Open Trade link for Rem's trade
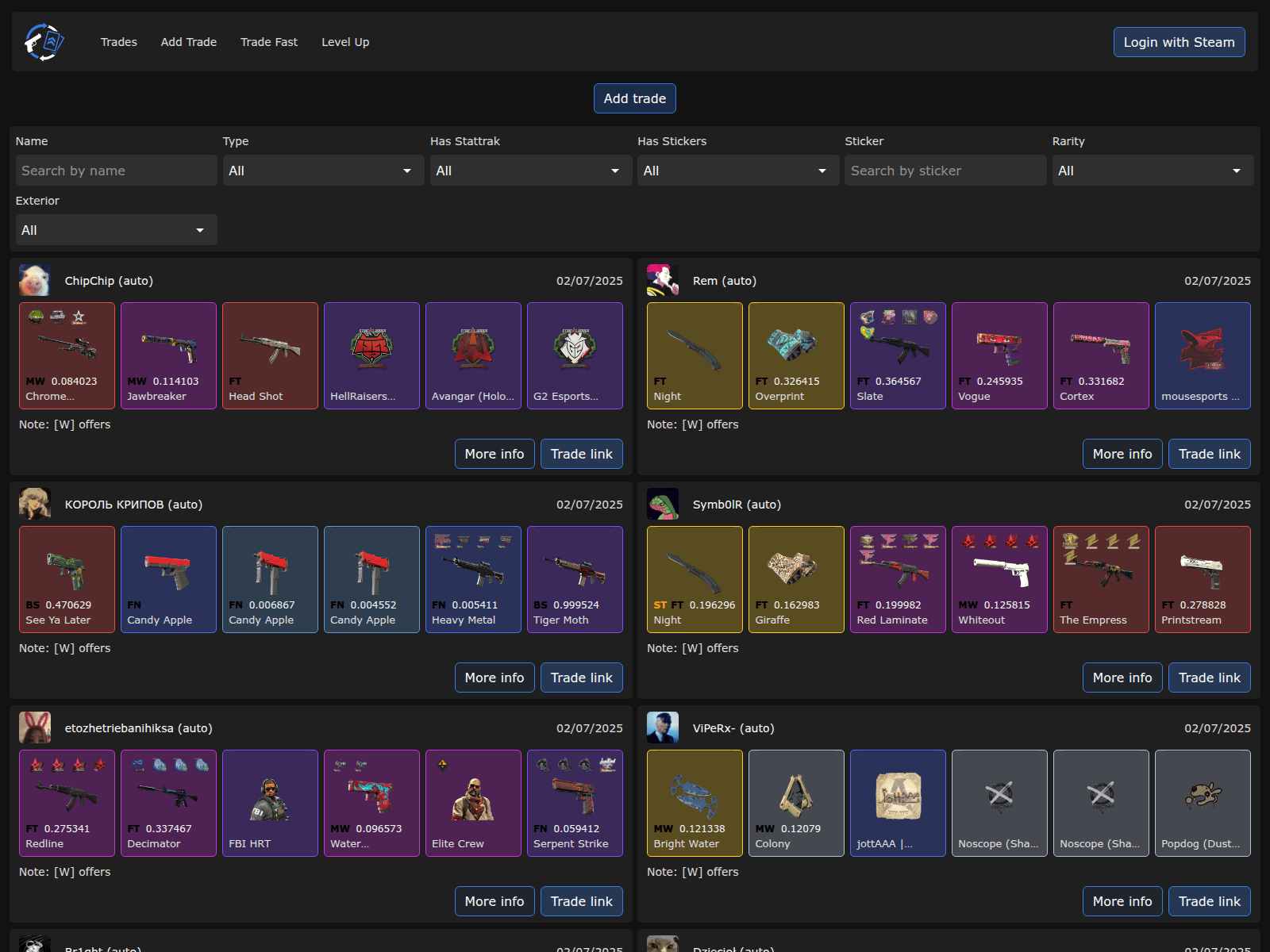The width and height of the screenshot is (1270, 952). pyautogui.click(x=1210, y=454)
